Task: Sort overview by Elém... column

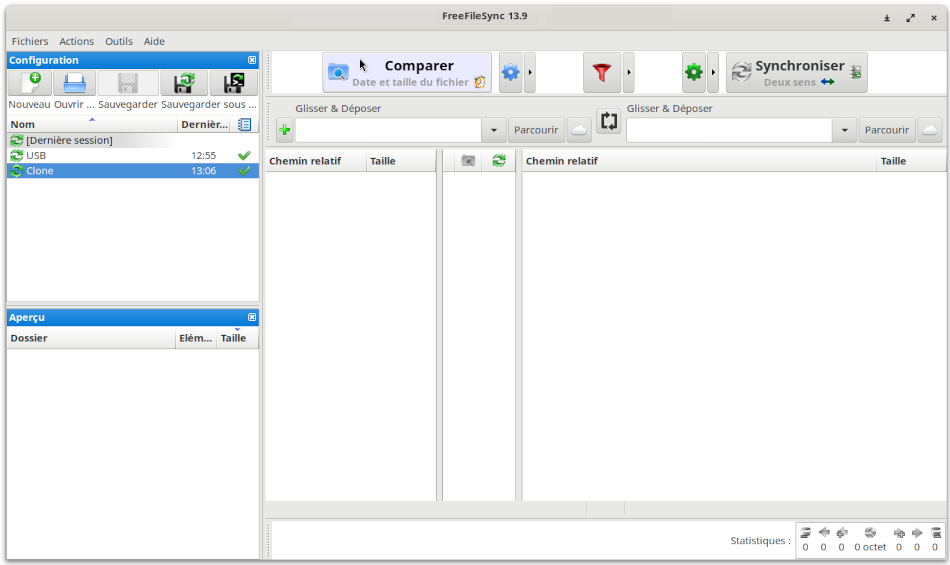Action: [196, 338]
